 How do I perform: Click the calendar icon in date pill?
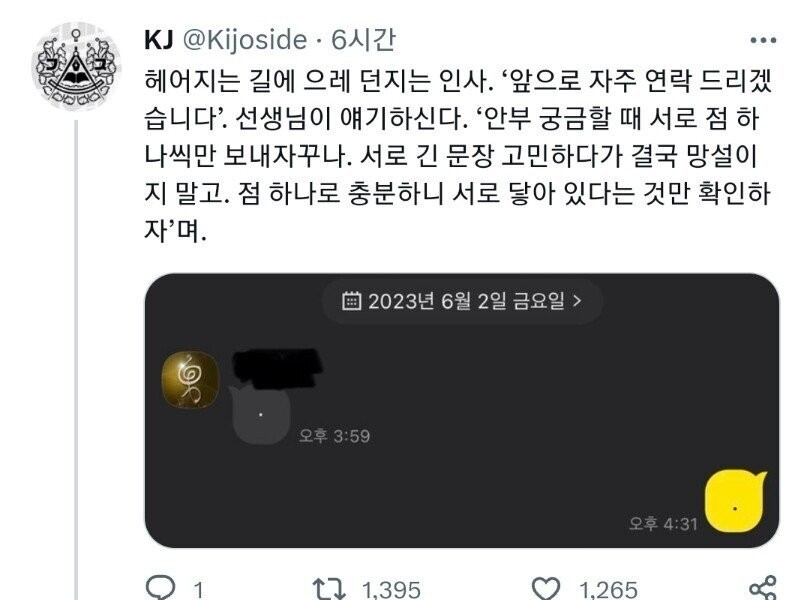351,300
